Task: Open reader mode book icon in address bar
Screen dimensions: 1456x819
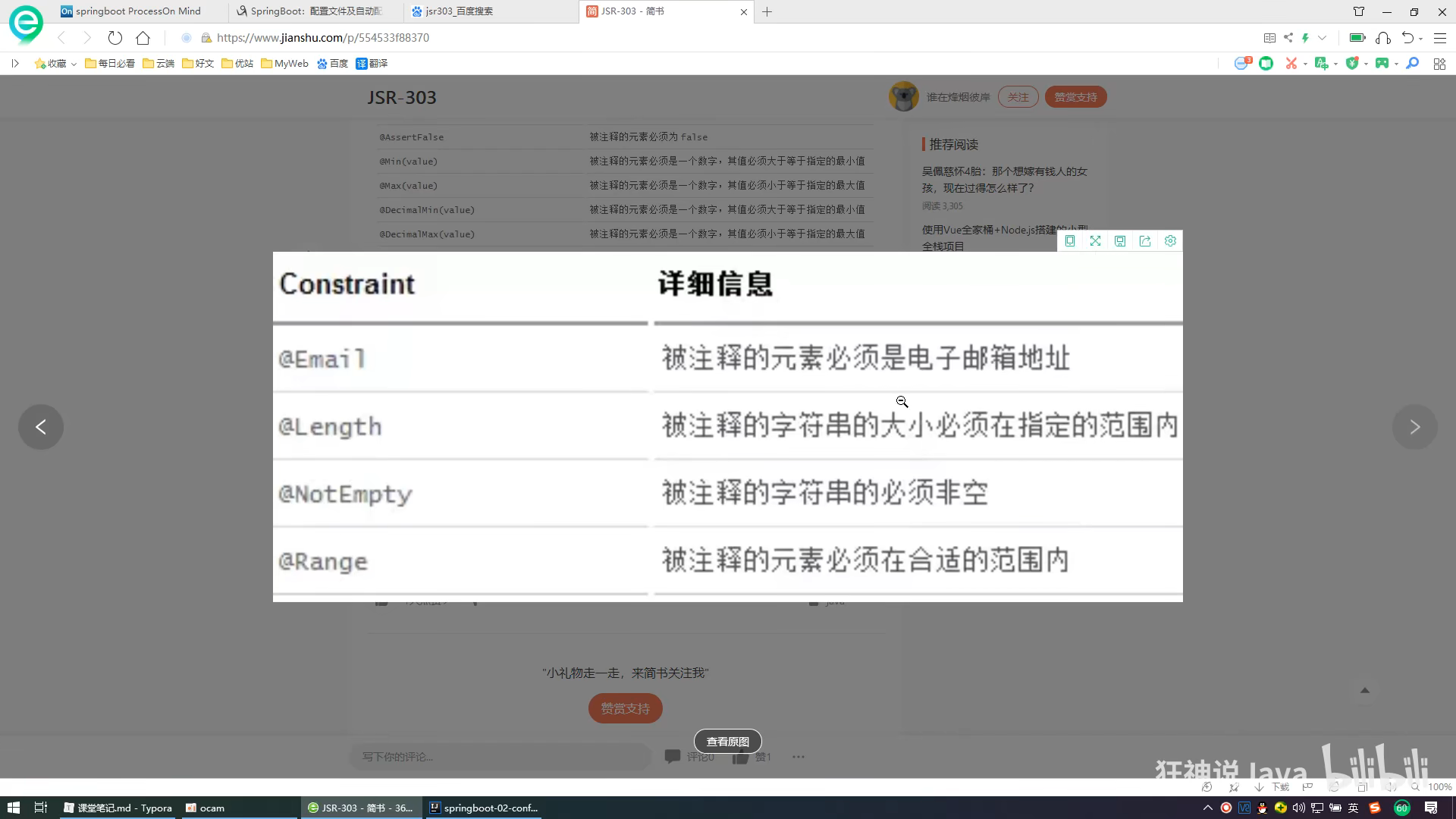Action: coord(1269,38)
